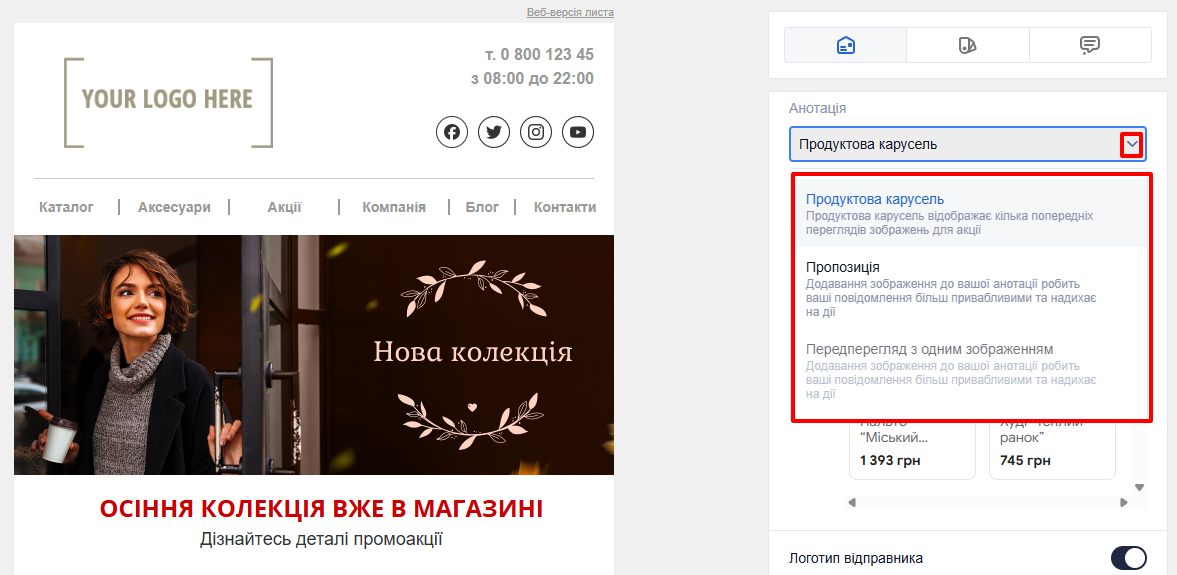Toggle the Логотип відправника switch
The height and width of the screenshot is (575, 1177).
click(1128, 558)
